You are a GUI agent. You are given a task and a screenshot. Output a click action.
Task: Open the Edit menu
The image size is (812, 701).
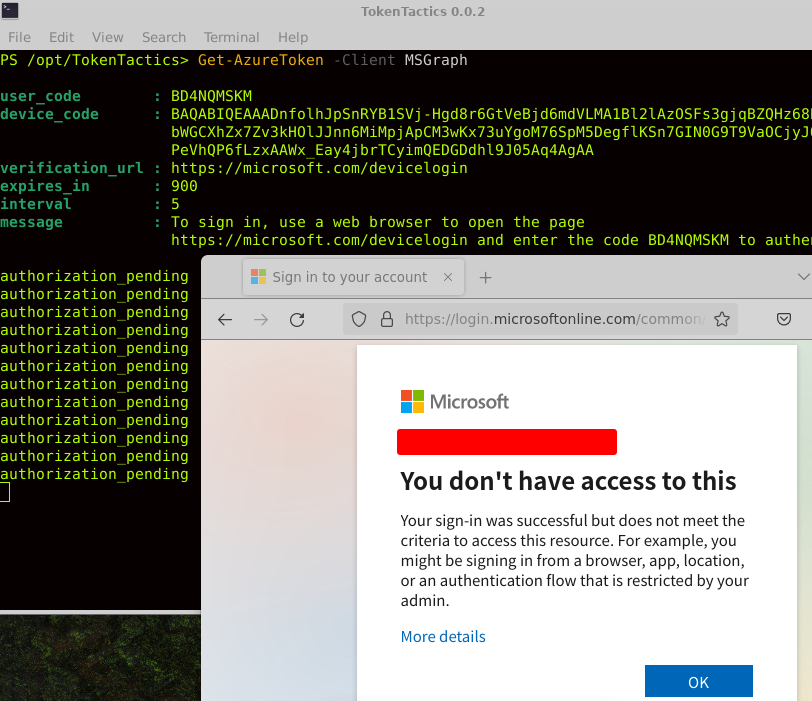click(x=61, y=37)
